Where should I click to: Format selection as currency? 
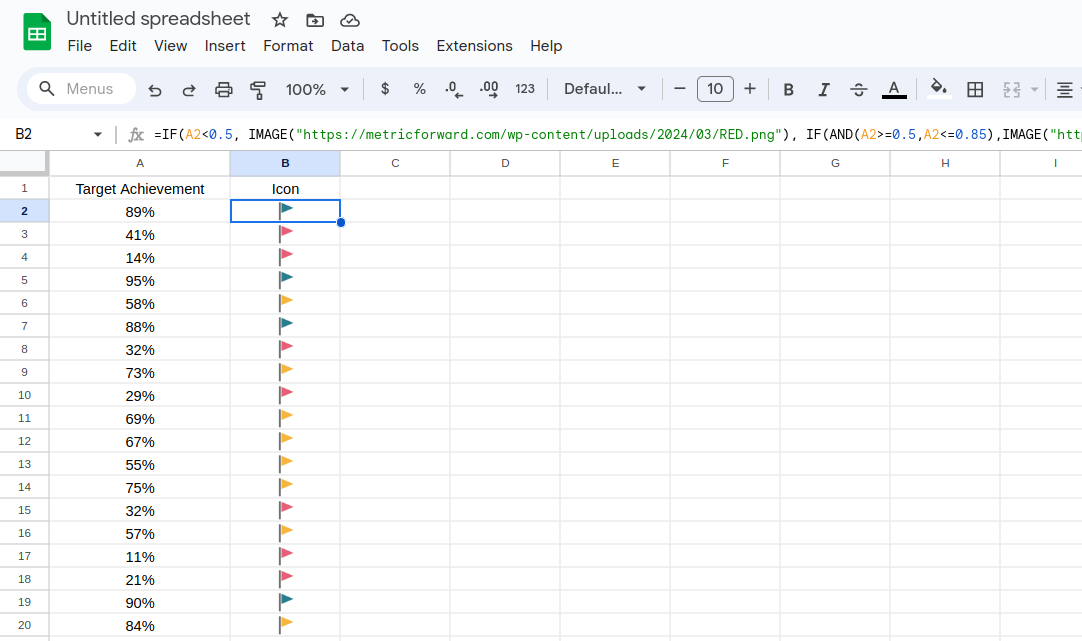[x=385, y=89]
